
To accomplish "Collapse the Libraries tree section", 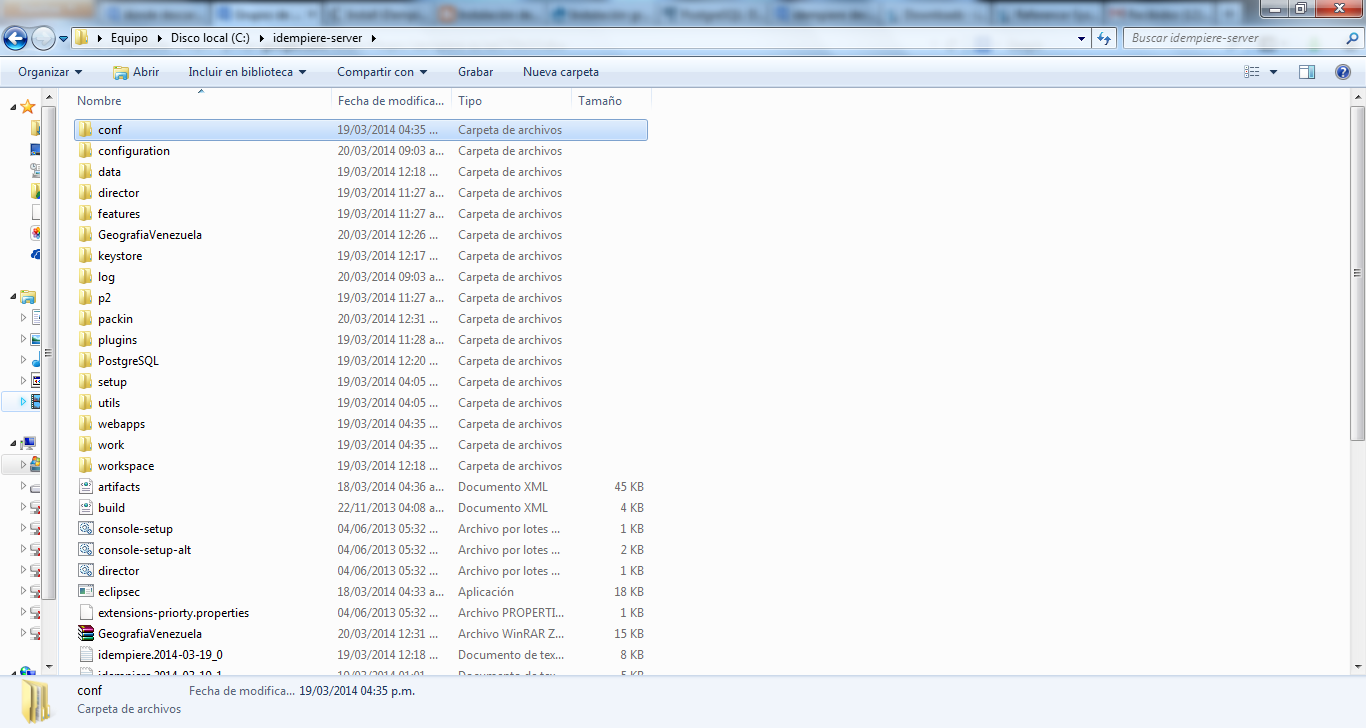I will [13, 297].
